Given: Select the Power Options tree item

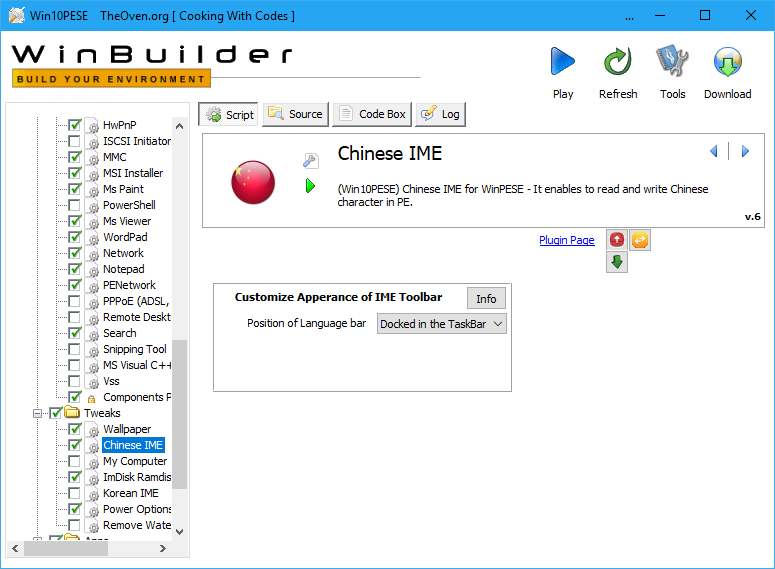Looking at the screenshot, I should (137, 509).
